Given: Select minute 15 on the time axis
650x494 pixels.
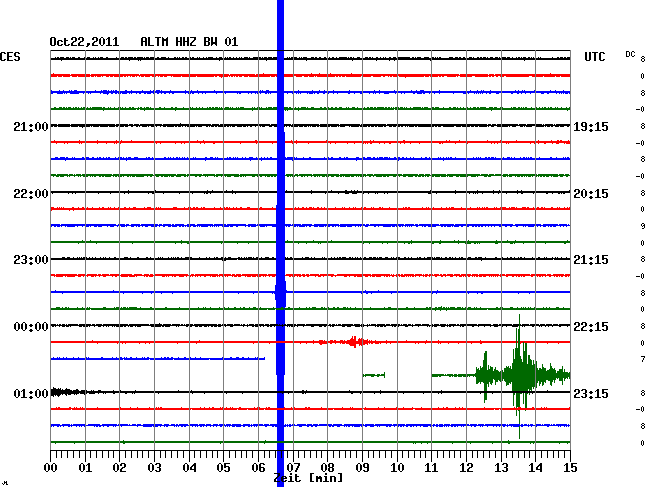Looking at the screenshot, I should point(570,468).
